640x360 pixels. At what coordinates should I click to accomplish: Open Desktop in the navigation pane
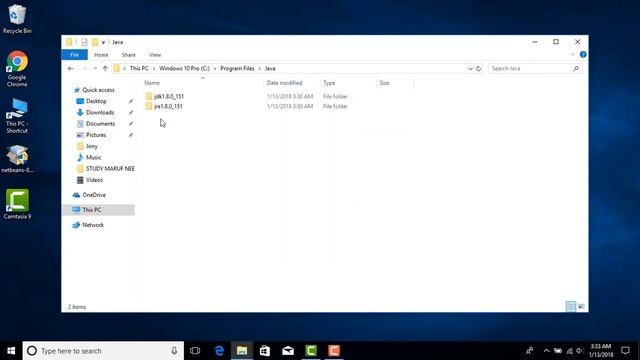(96, 101)
